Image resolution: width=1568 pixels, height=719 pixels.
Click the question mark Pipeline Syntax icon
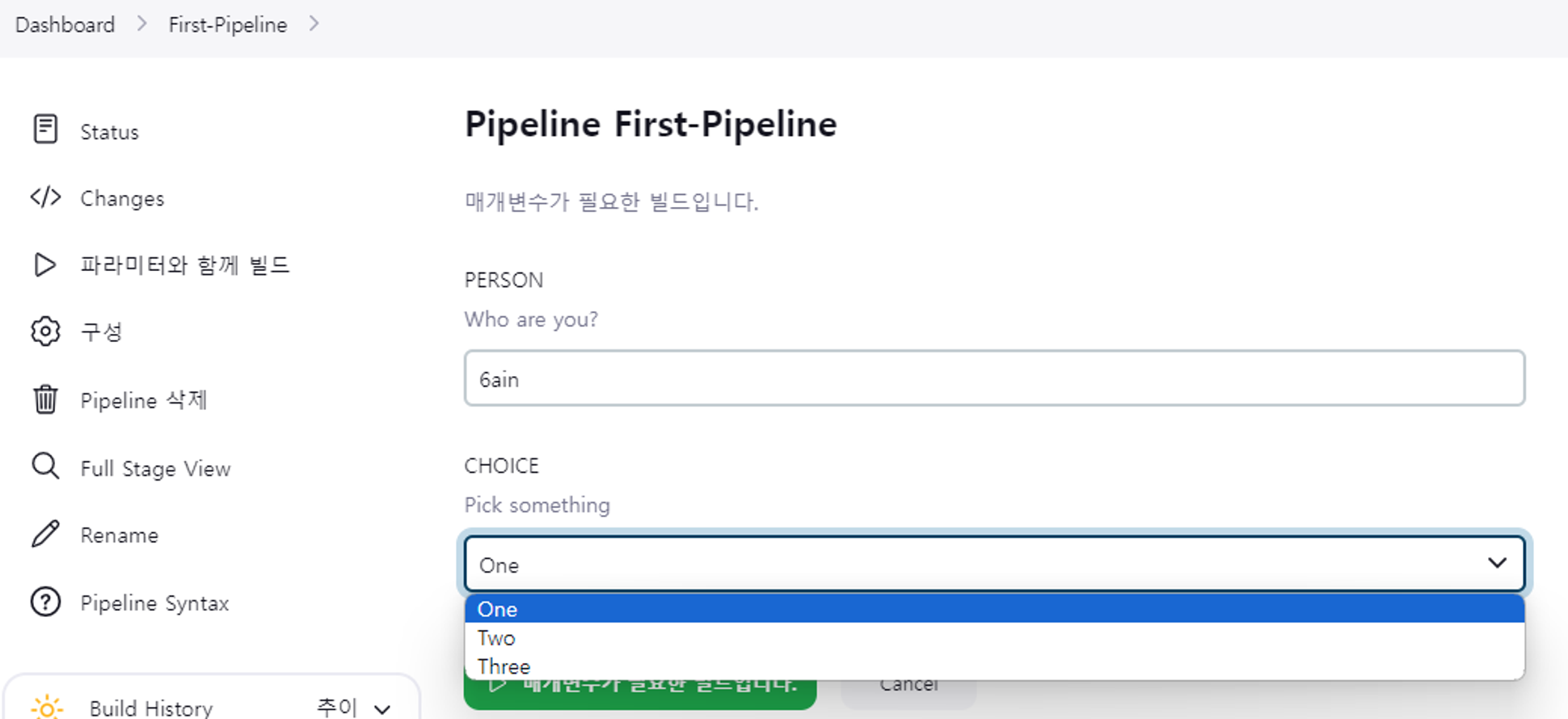pos(45,603)
